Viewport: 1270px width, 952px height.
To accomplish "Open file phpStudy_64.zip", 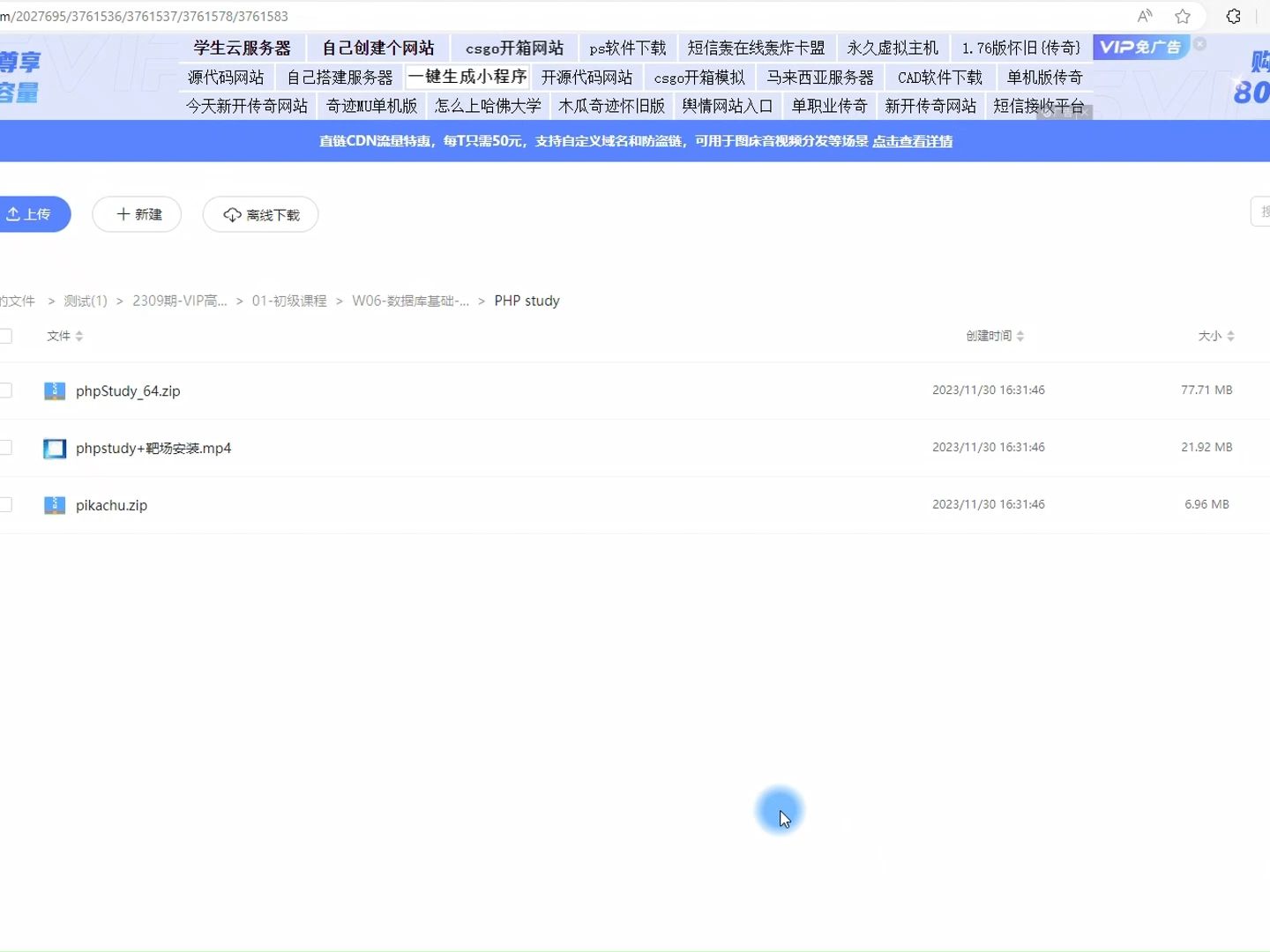I will pos(128,390).
